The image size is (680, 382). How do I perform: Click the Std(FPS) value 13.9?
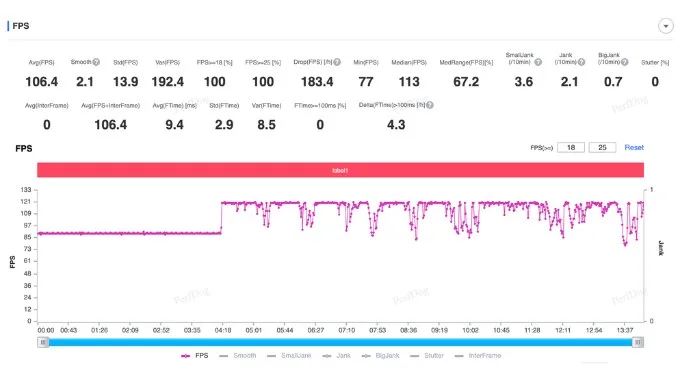tap(126, 82)
